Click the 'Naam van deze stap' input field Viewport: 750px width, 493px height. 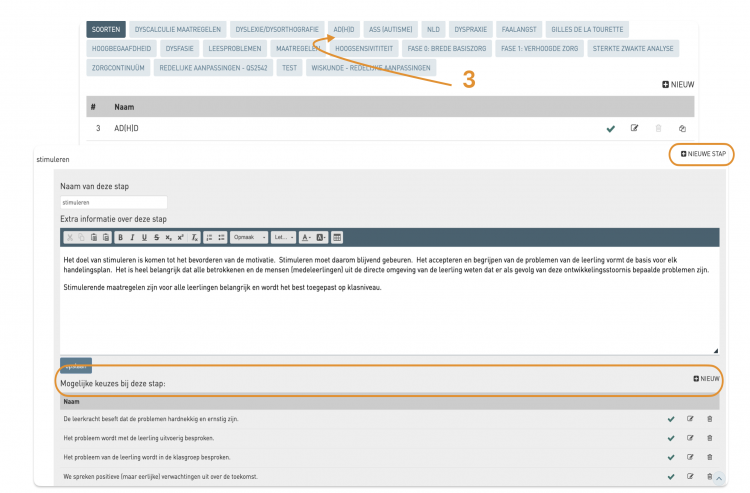113,201
